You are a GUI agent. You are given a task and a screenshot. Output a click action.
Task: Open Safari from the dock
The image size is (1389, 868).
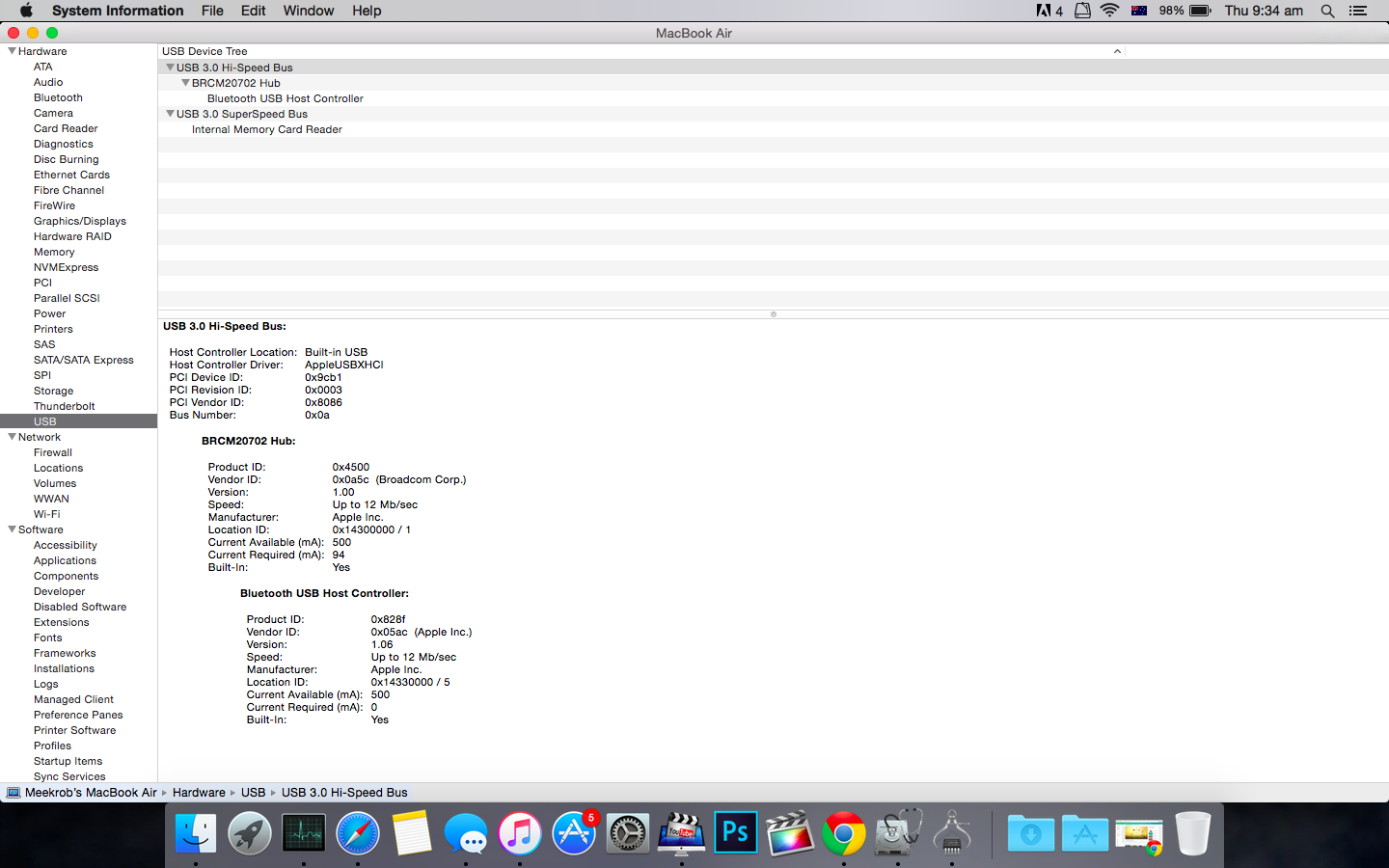(358, 833)
